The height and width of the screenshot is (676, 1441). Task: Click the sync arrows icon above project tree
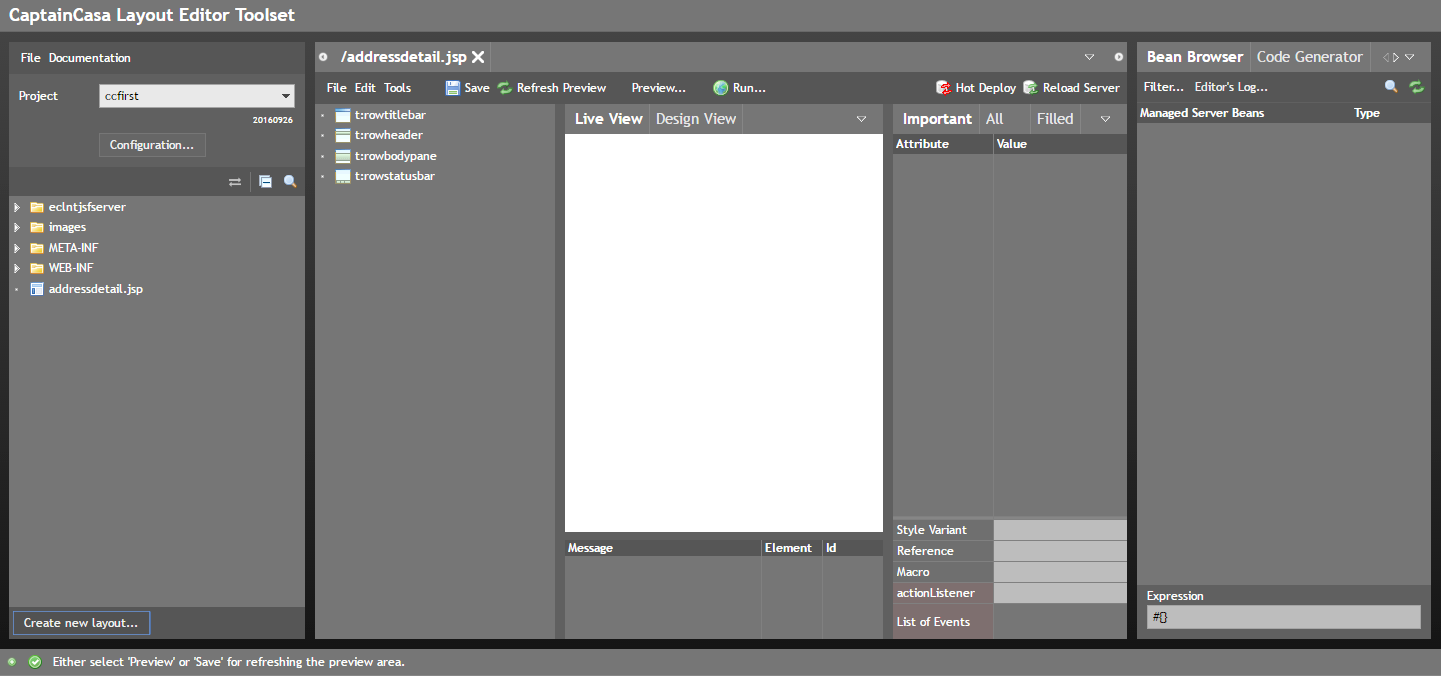[235, 182]
